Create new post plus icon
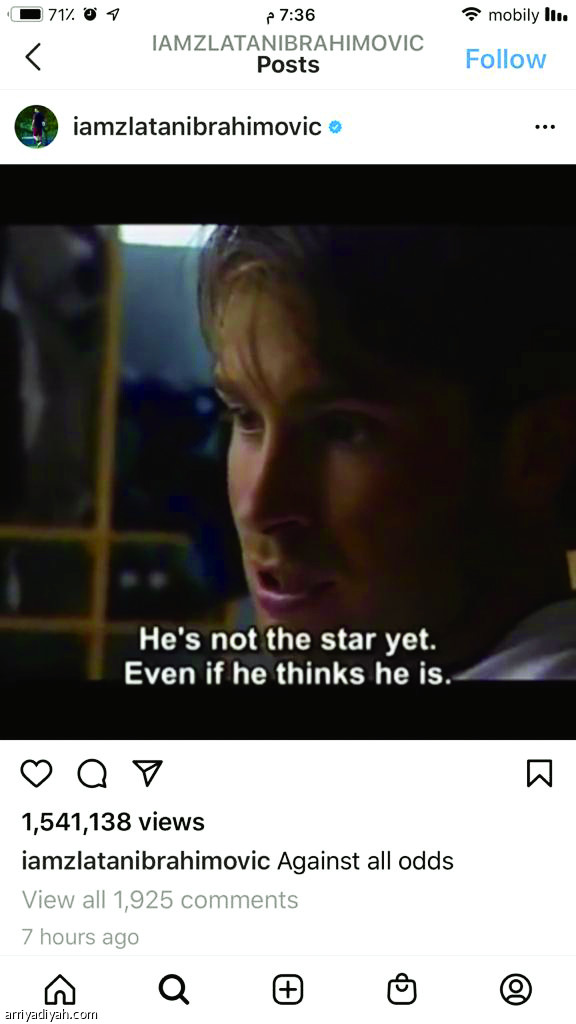Image resolution: width=576 pixels, height=1024 pixels. [288, 989]
